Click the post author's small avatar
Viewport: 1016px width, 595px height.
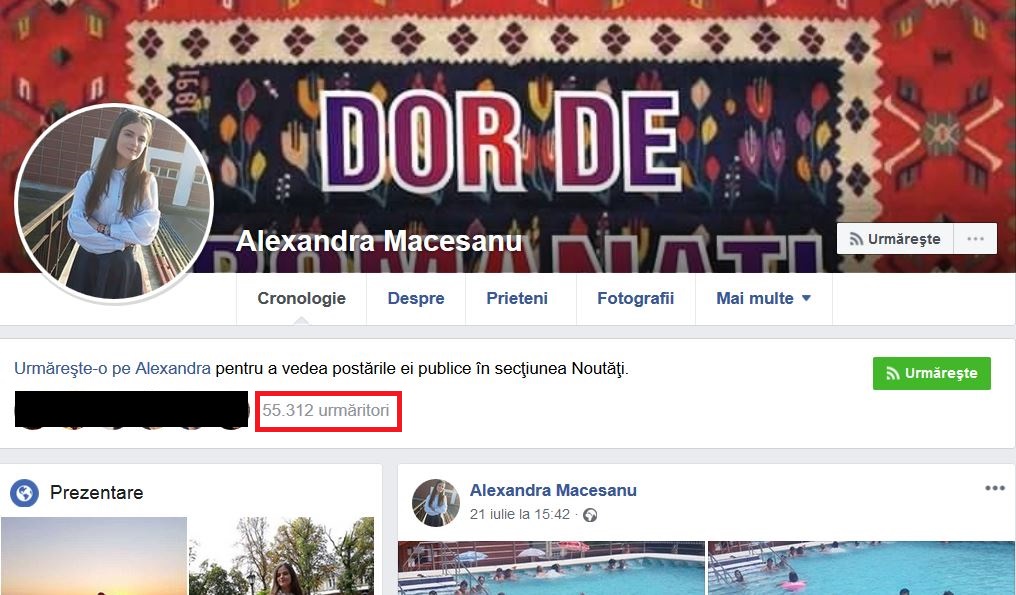coord(435,503)
